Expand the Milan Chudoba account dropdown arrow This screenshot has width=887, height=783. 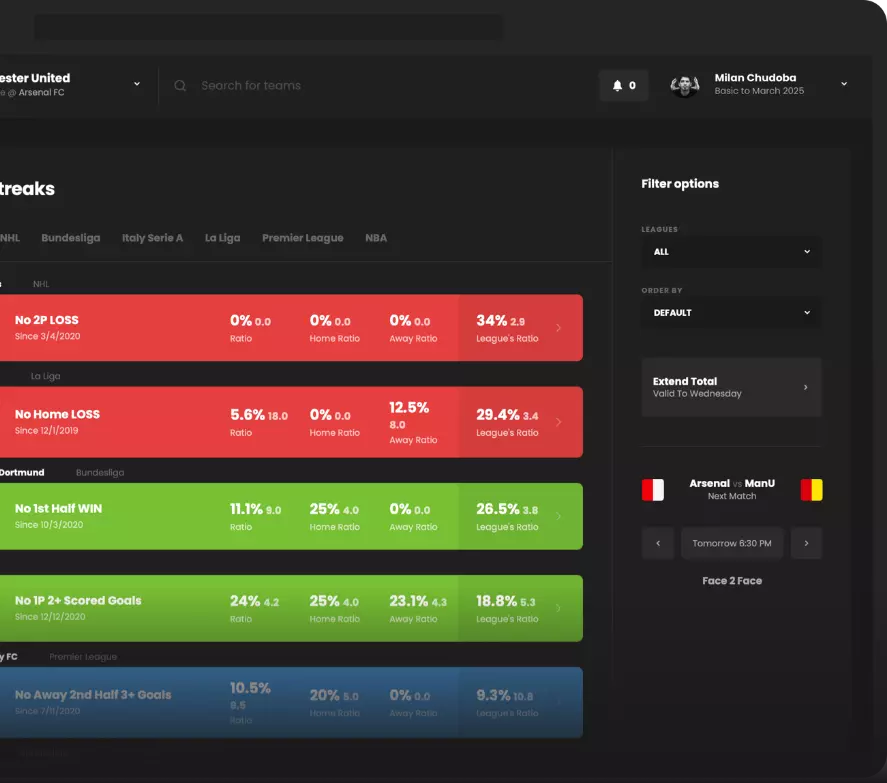844,84
